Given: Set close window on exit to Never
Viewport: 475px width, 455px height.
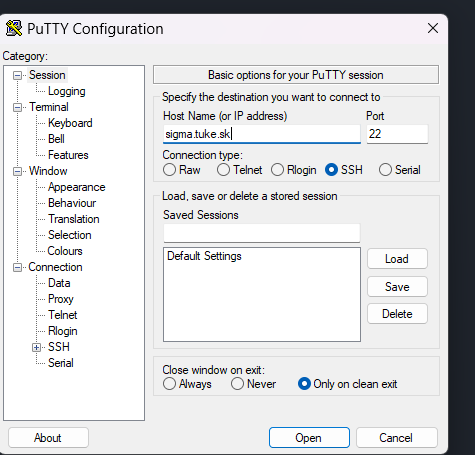Looking at the screenshot, I should click(237, 384).
